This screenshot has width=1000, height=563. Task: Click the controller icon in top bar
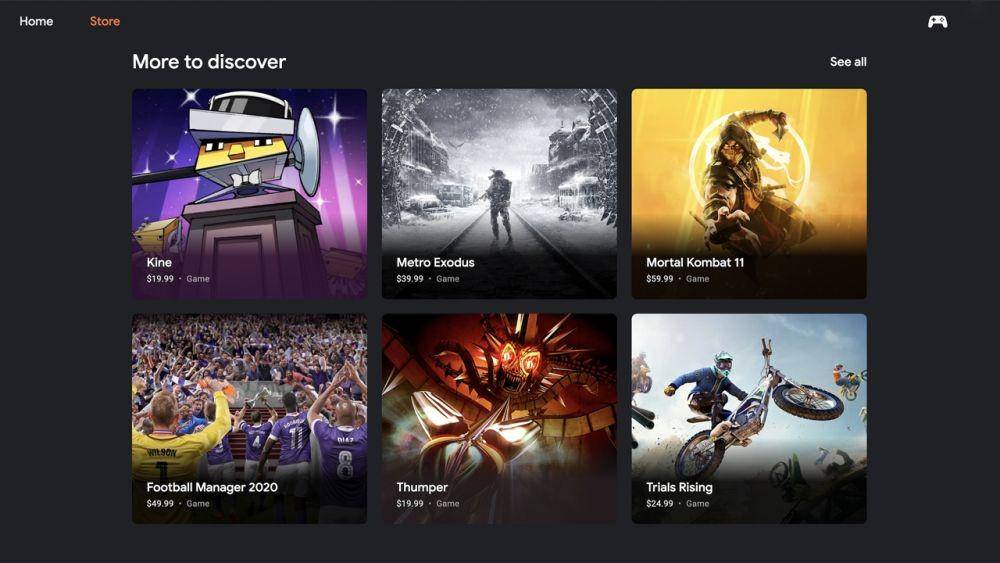[x=937, y=22]
